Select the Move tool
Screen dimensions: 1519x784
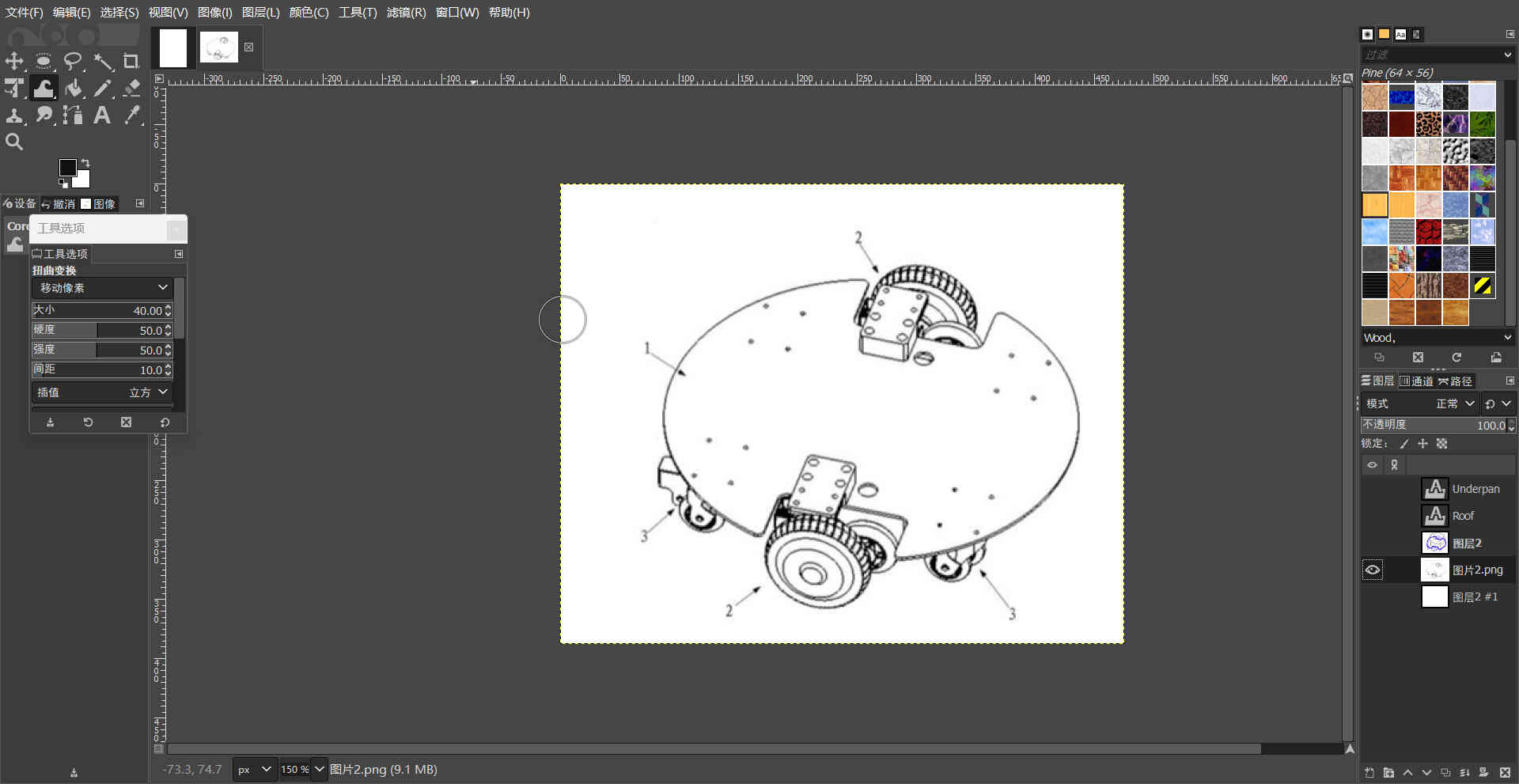[x=14, y=61]
